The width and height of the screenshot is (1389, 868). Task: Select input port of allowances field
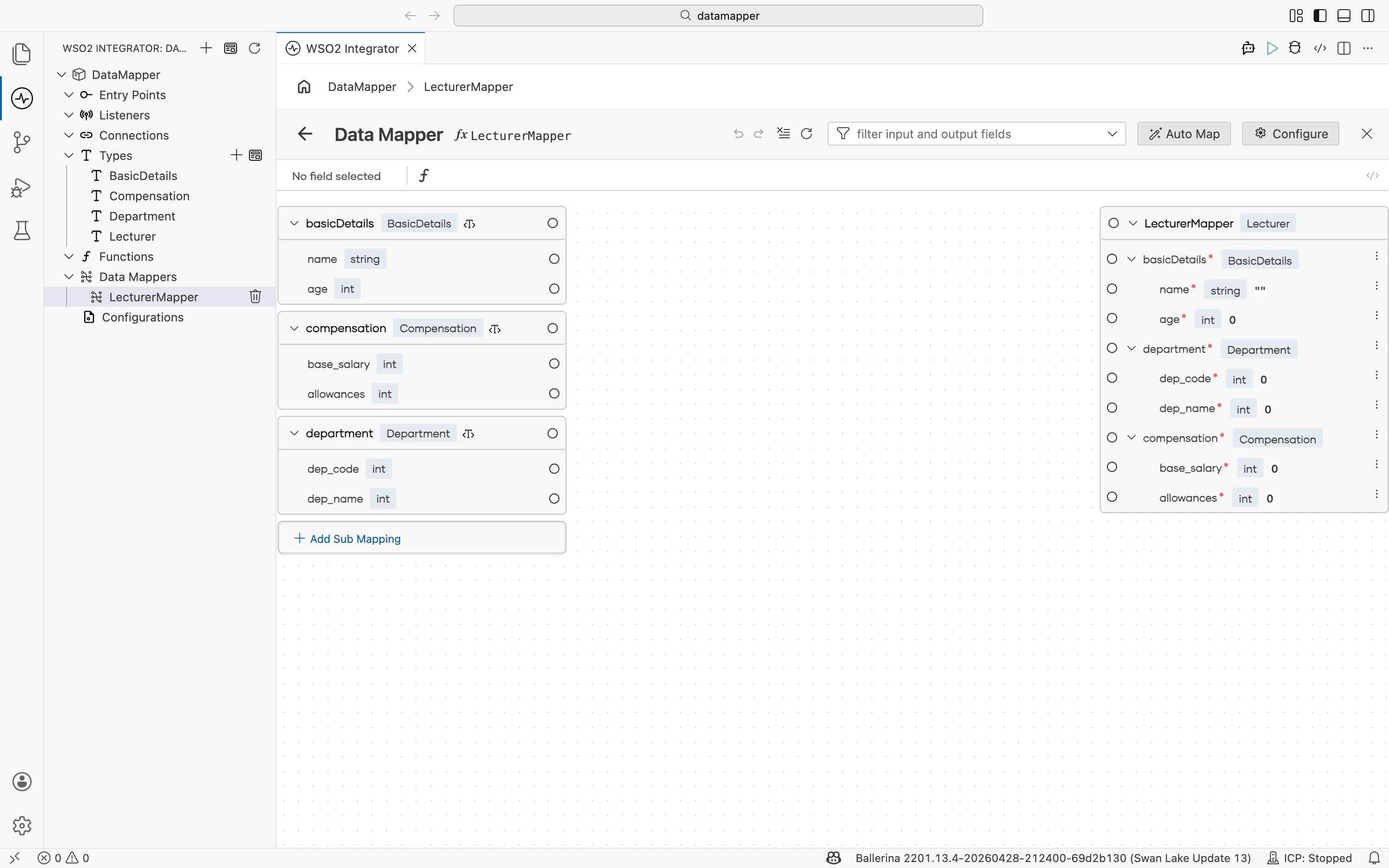[554, 393]
